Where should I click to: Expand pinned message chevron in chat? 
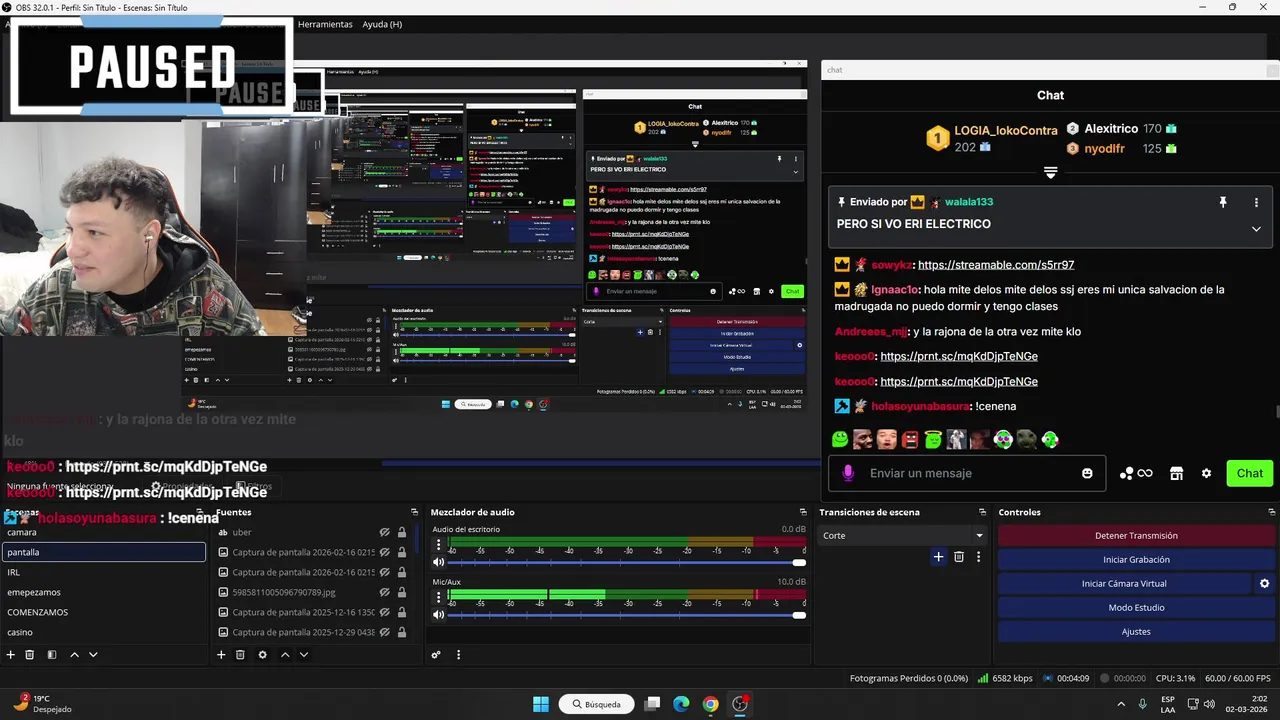(1256, 228)
